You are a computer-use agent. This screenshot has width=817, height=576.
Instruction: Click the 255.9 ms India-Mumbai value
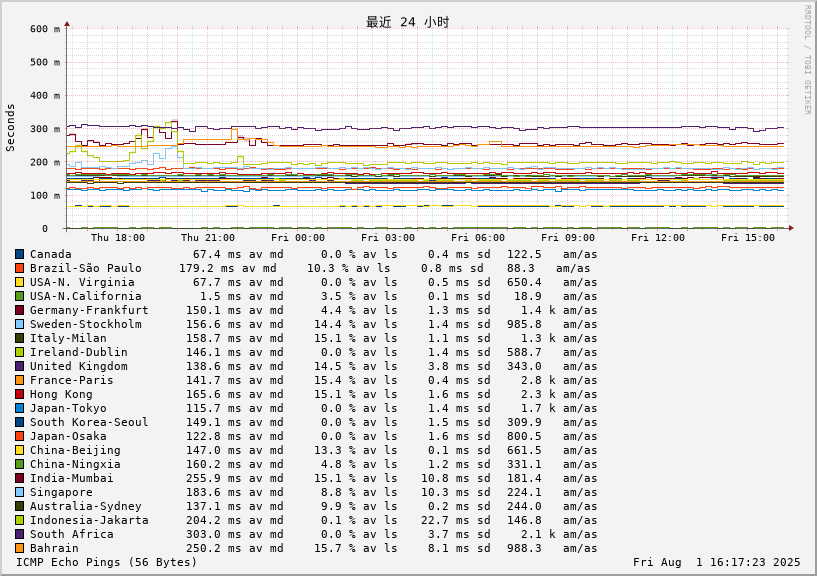click(x=214, y=479)
